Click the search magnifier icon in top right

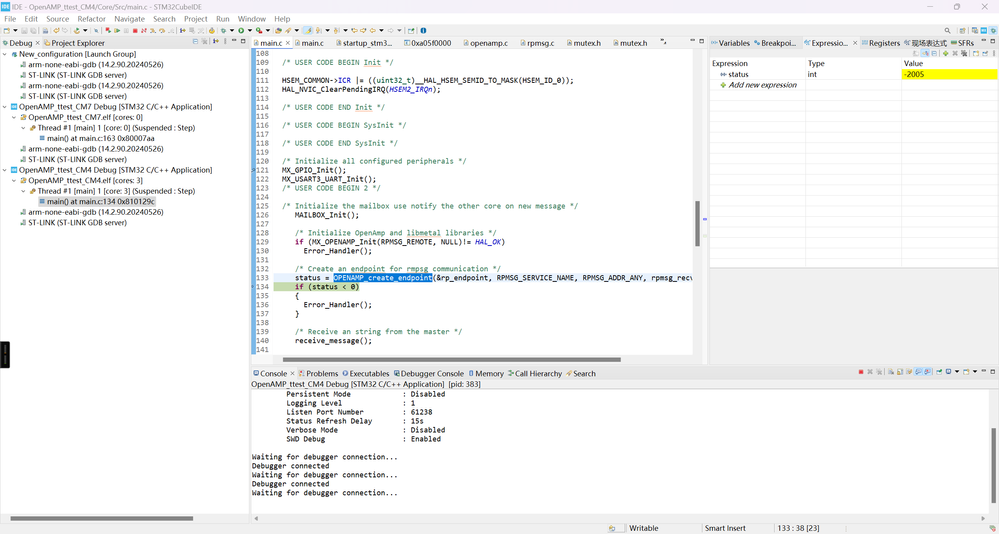point(948,31)
